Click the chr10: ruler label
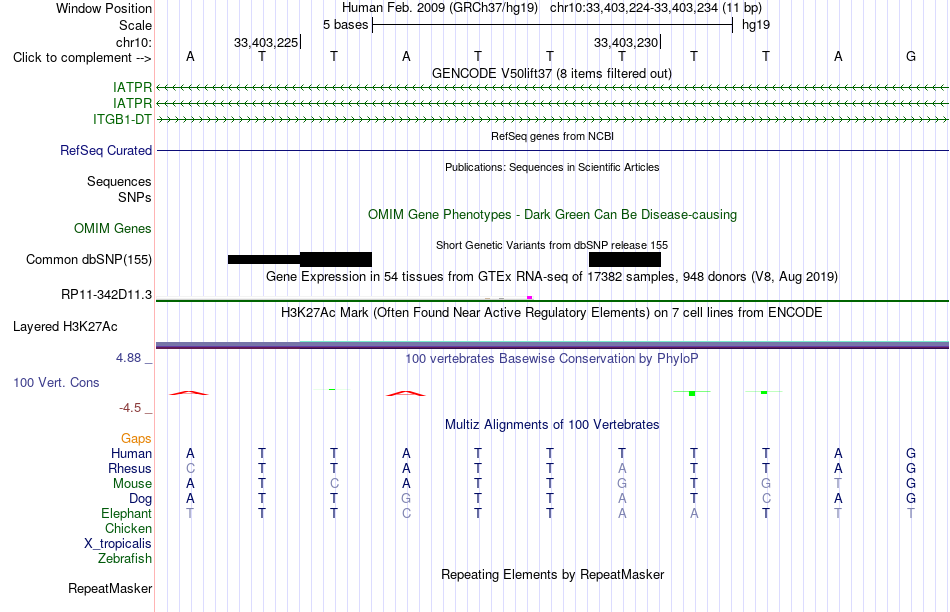 [x=133, y=42]
